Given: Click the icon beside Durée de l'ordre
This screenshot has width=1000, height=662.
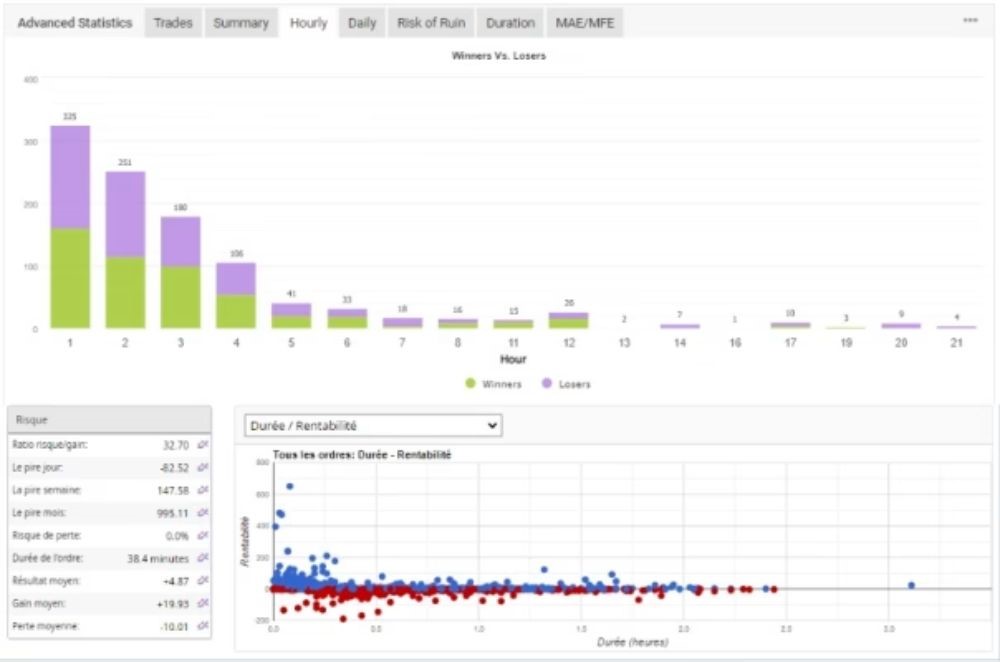Looking at the screenshot, I should pos(203,558).
